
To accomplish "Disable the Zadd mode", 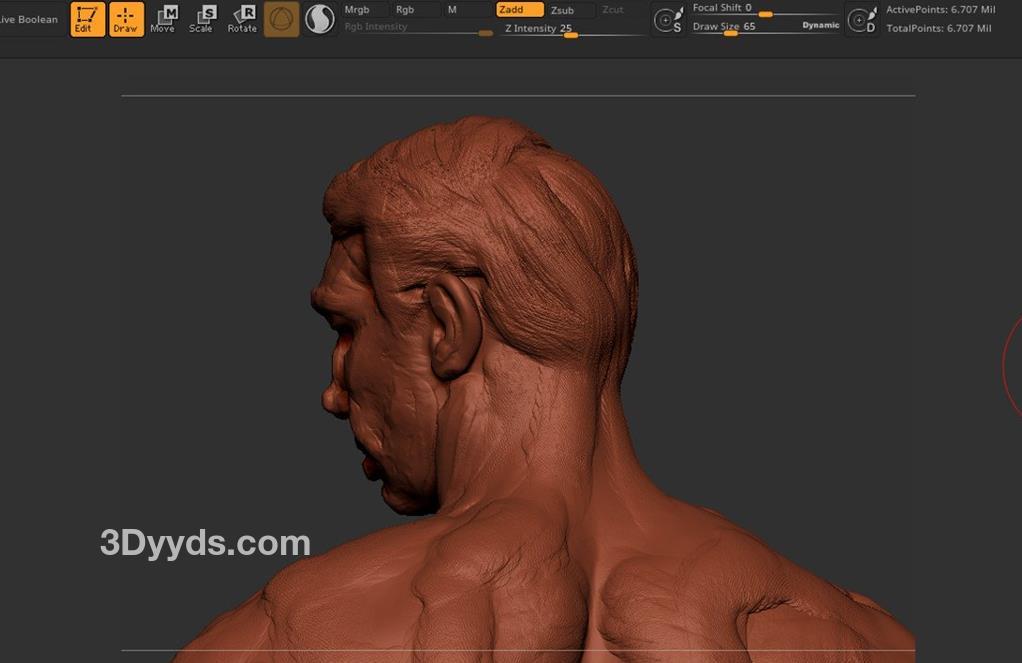I will [519, 10].
